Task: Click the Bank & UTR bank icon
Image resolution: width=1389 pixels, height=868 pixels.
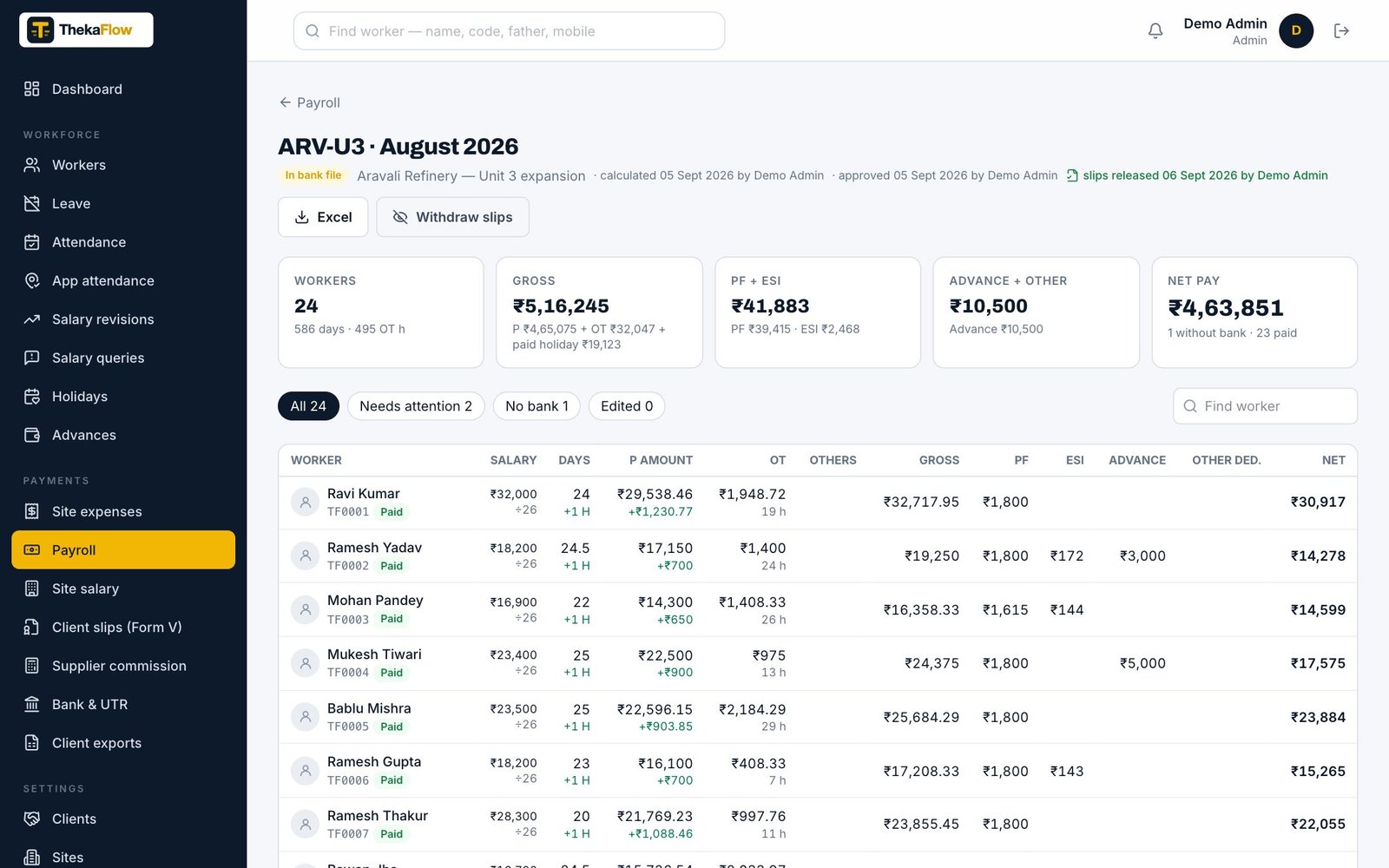Action: 32,704
